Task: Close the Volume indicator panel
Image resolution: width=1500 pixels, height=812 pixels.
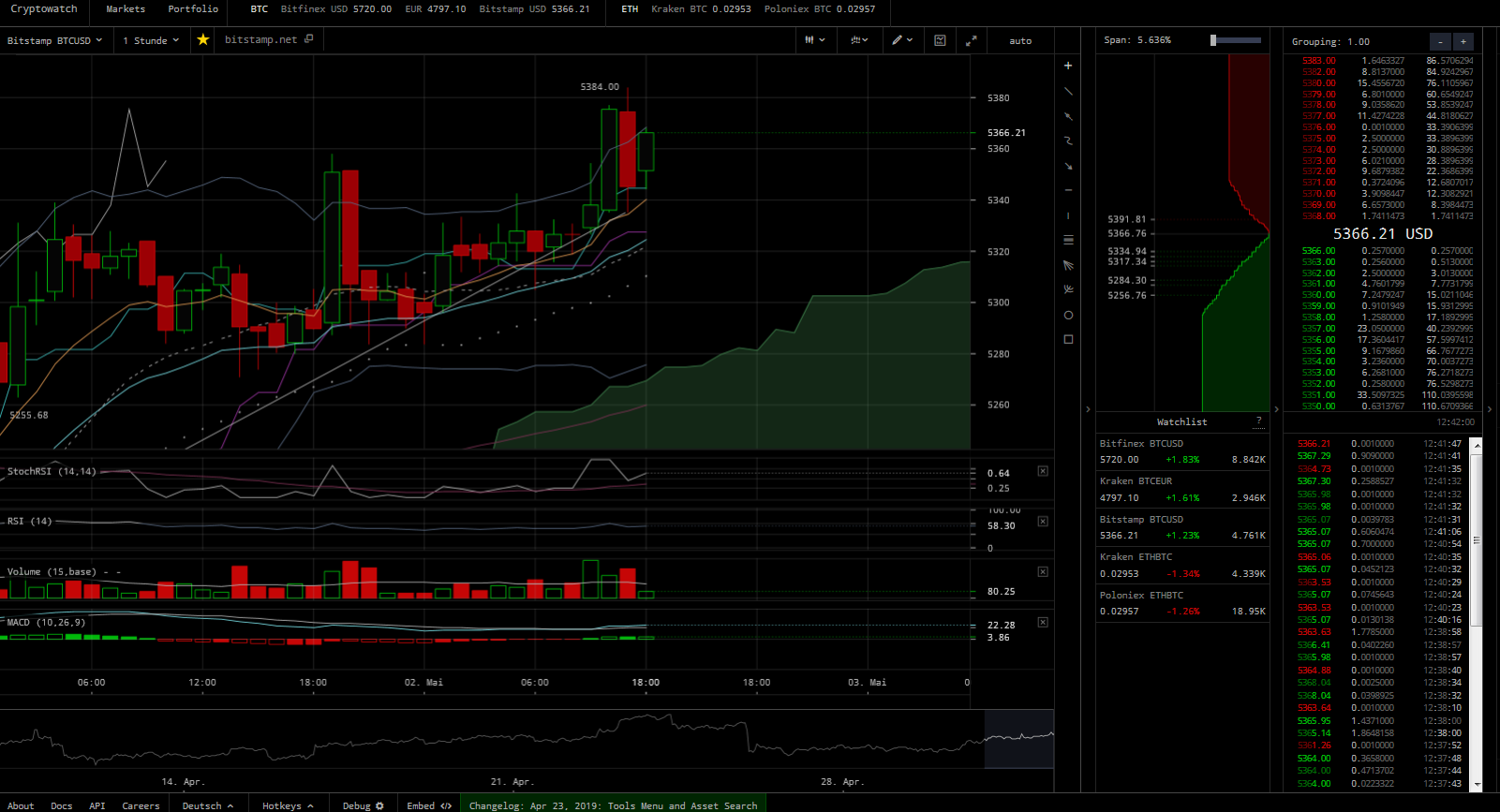Action: click(1043, 571)
